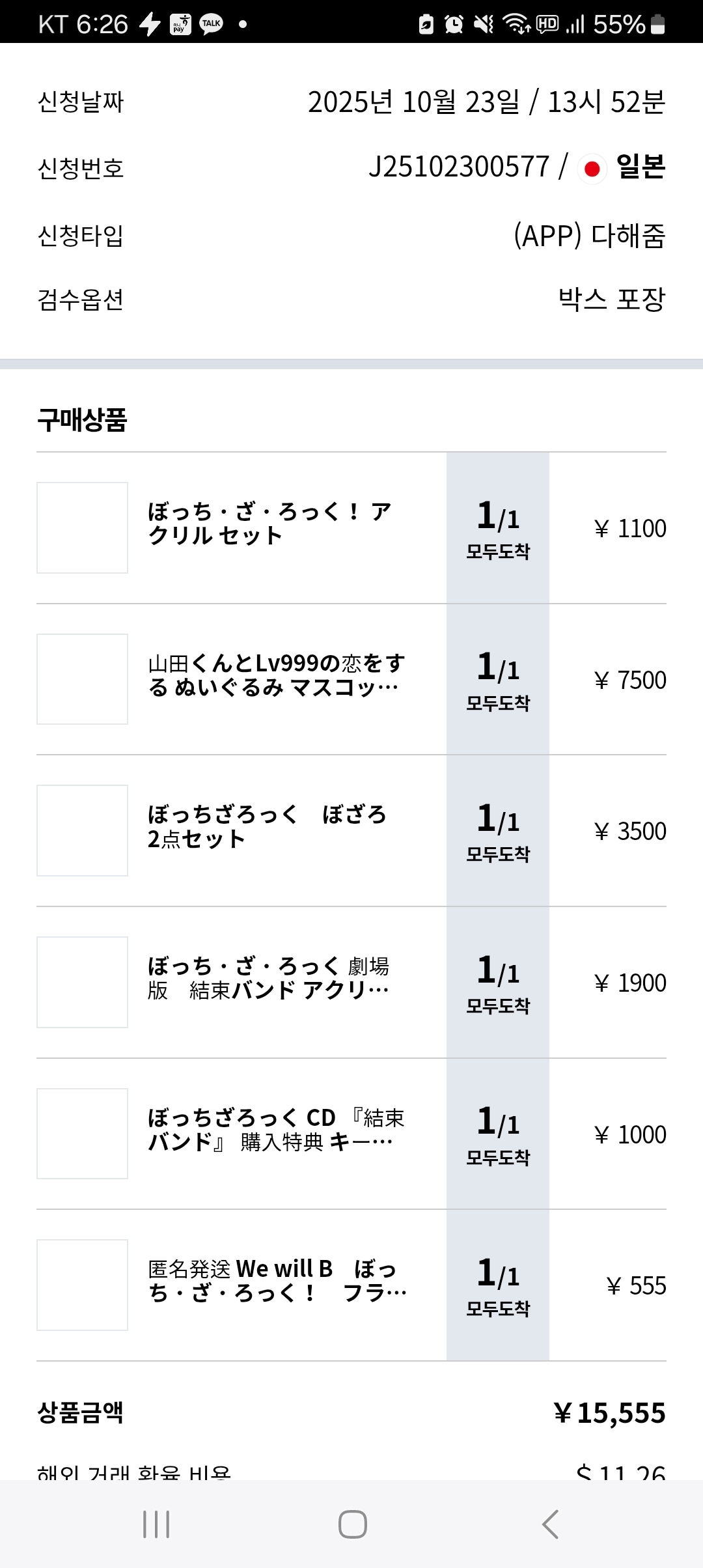Tap the 1/1 모두도착 status for ¥1000 item
Image resolution: width=703 pixels, height=1568 pixels.
click(498, 1134)
